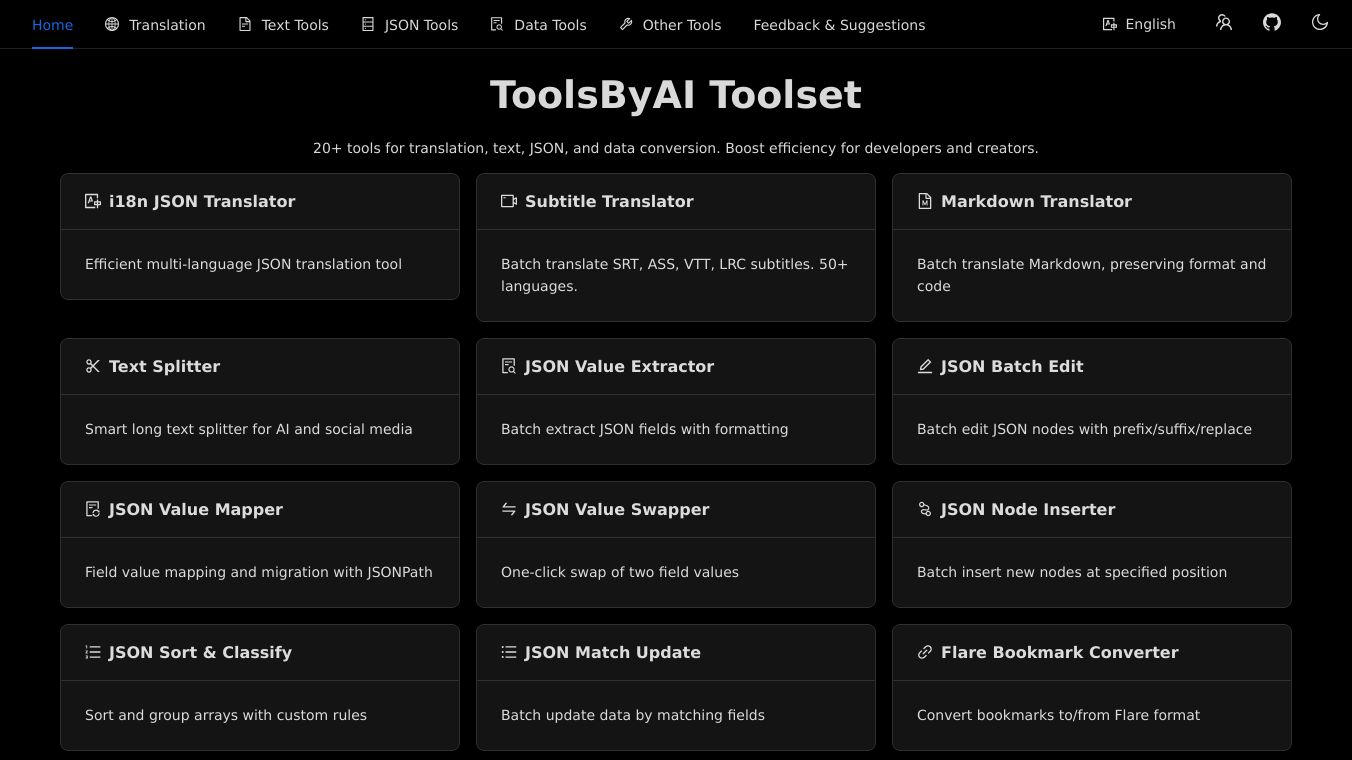Viewport: 1352px width, 760px height.
Task: Click the swap arrows icon on JSON Value Swapper
Action: 508,509
